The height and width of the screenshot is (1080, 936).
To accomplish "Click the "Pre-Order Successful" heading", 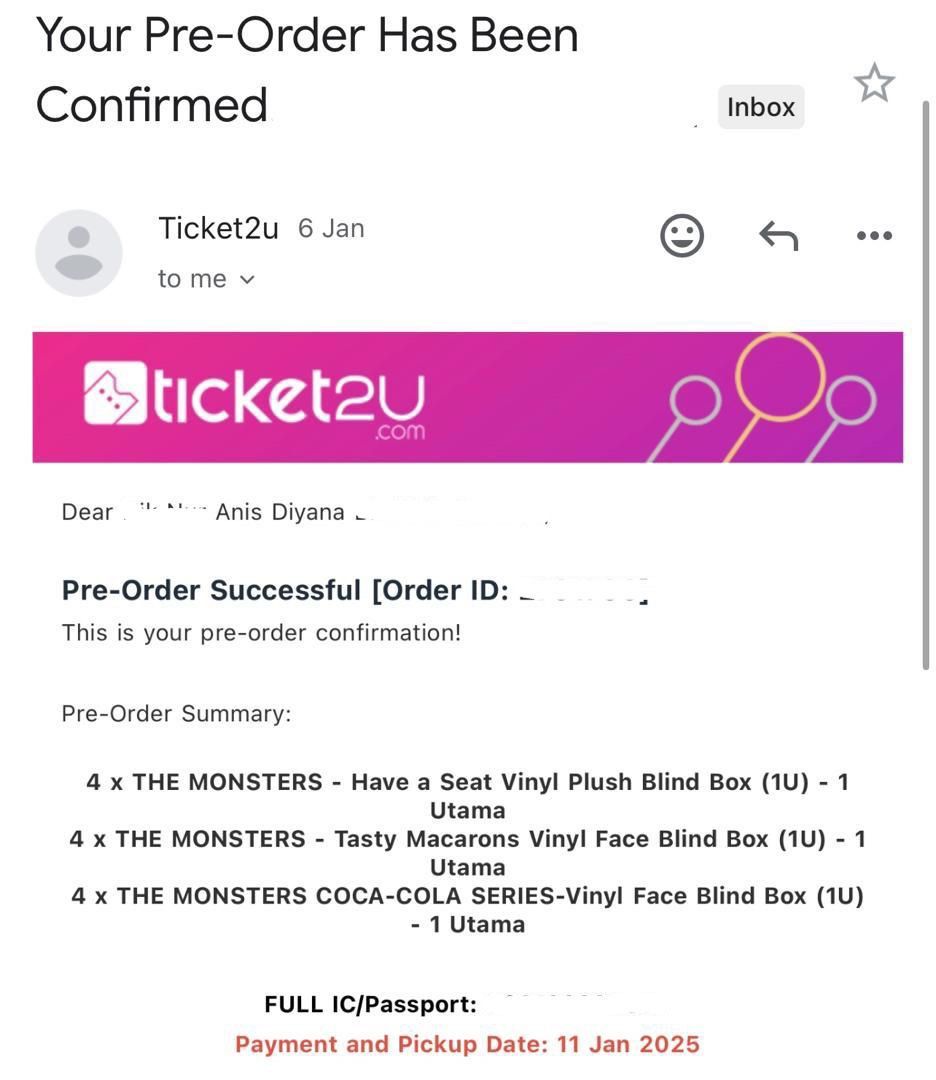I will [210, 590].
